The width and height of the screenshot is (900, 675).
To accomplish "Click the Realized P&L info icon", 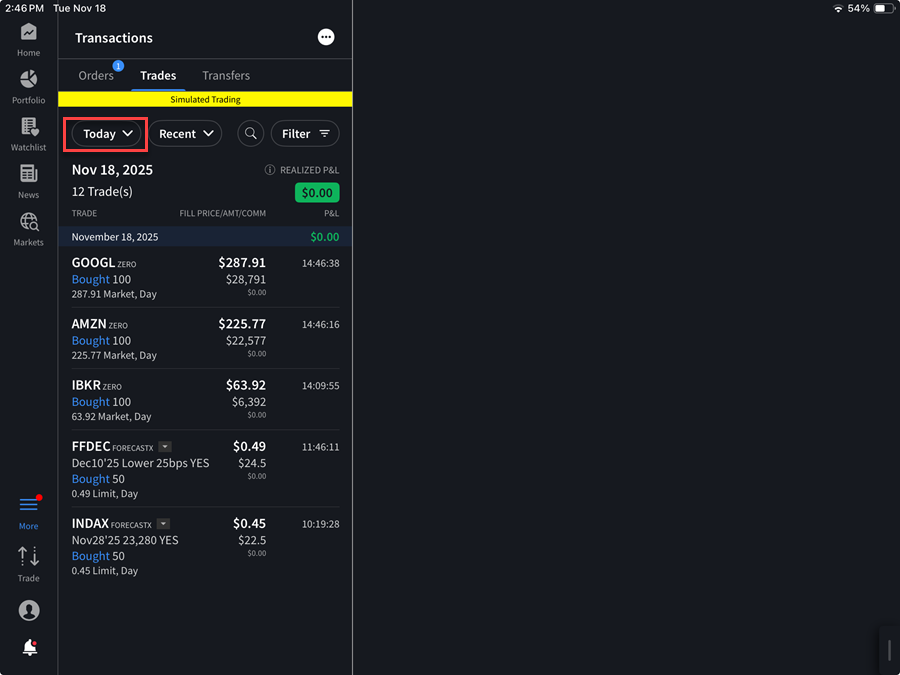I will tap(269, 170).
